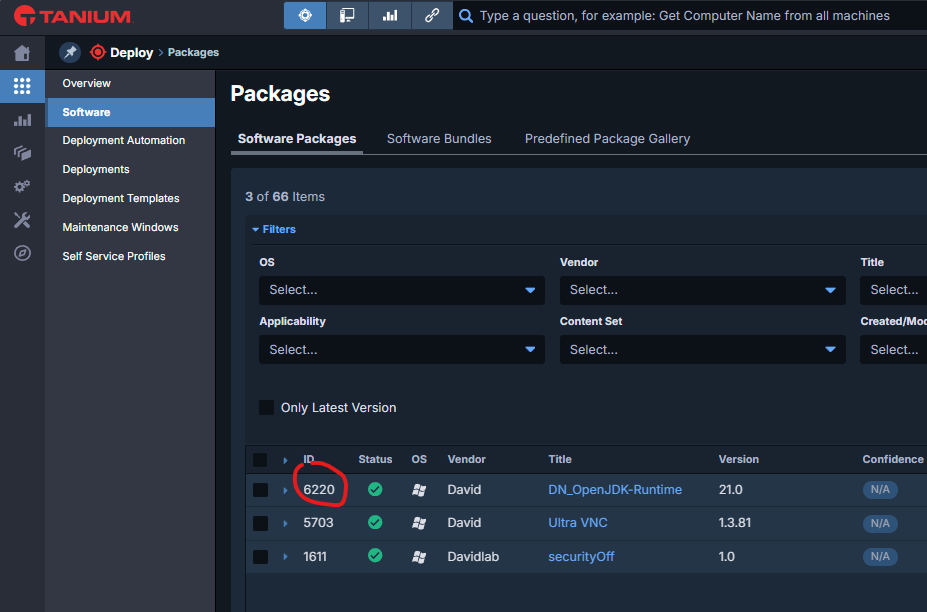Image resolution: width=927 pixels, height=612 pixels.
Task: Click the chain link icon in top bar
Action: pos(431,16)
